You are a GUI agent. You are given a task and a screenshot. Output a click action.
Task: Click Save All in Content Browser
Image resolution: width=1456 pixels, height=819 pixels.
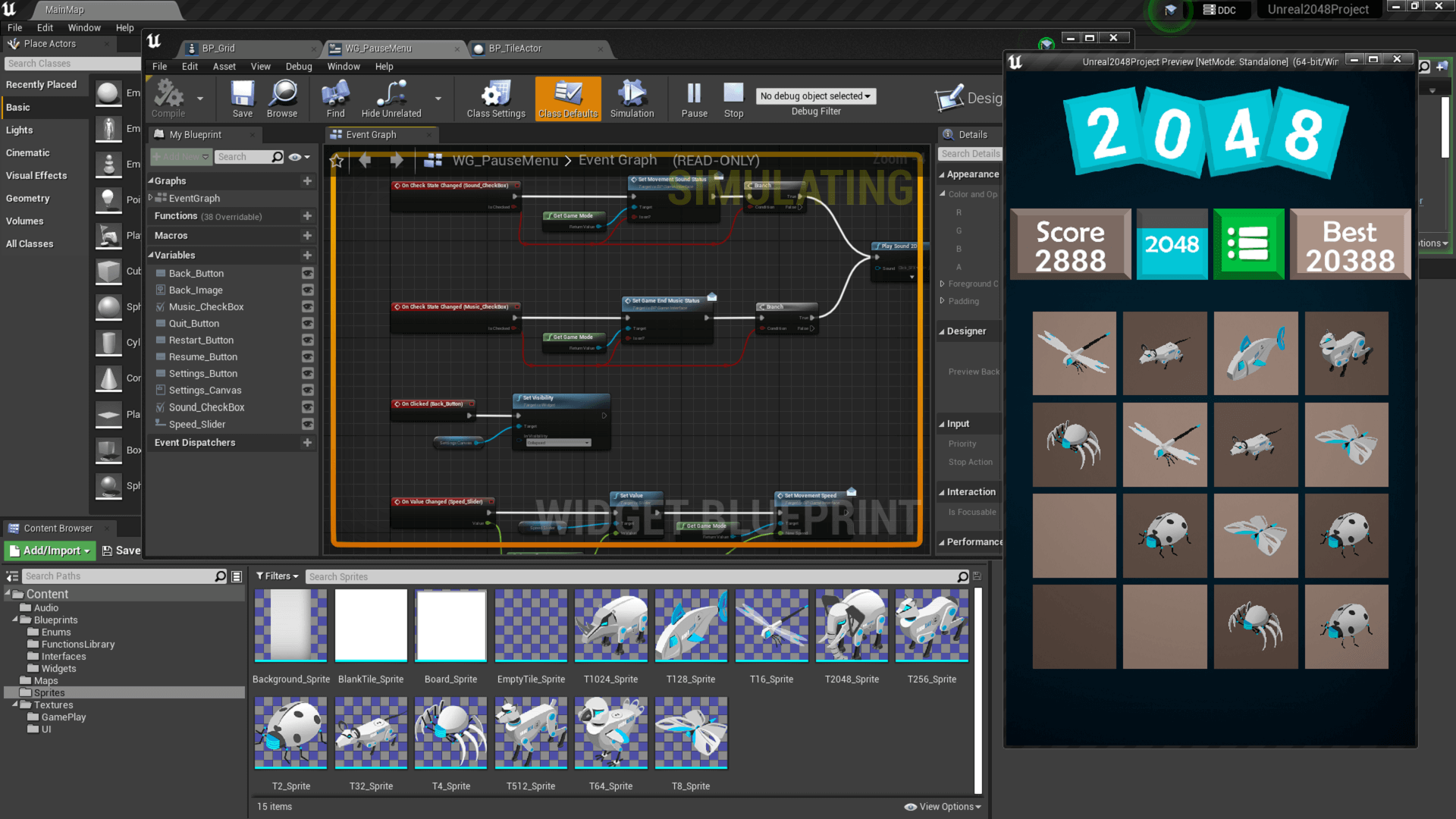pyautogui.click(x=121, y=551)
